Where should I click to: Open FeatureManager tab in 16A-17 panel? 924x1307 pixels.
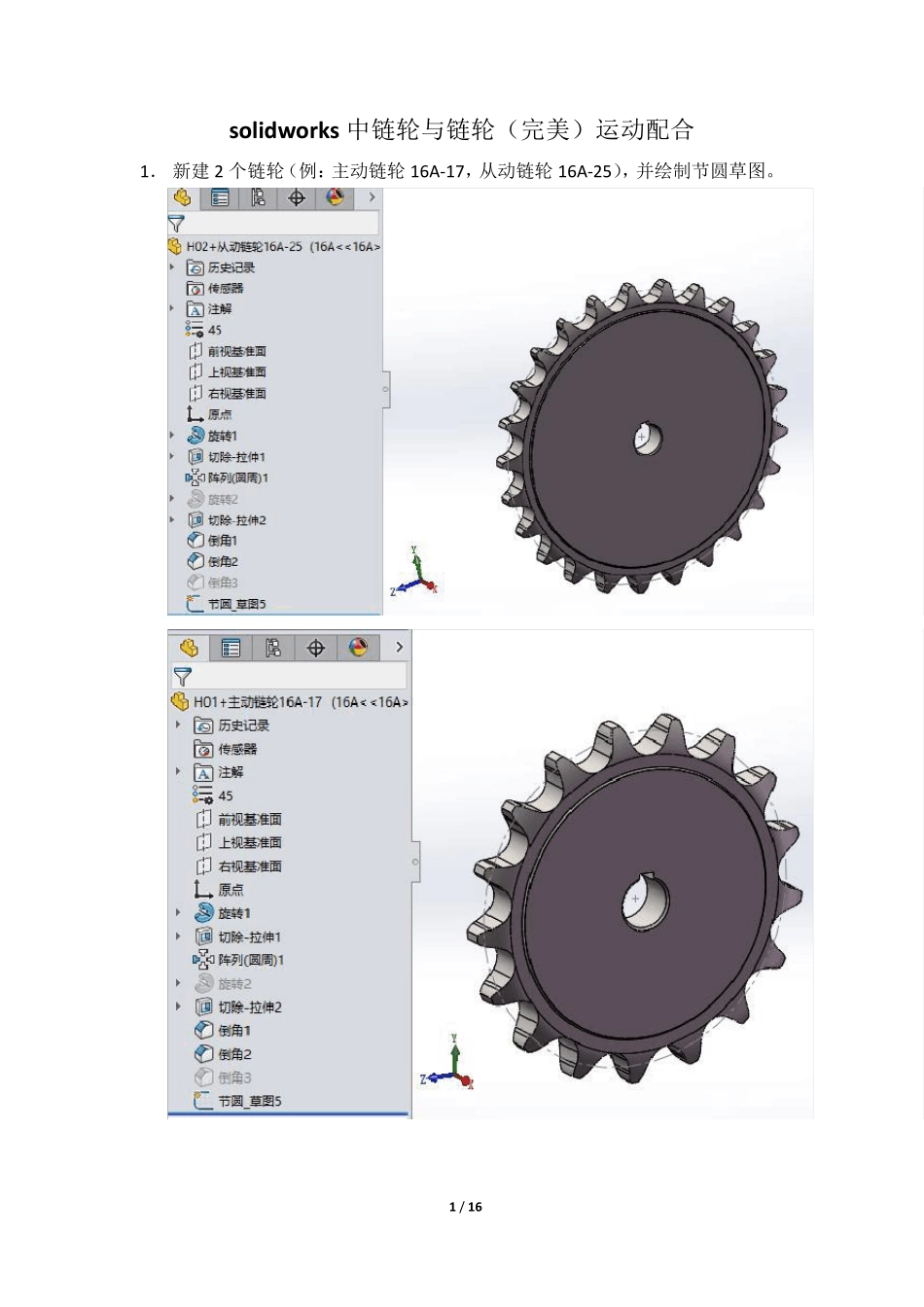click(189, 649)
